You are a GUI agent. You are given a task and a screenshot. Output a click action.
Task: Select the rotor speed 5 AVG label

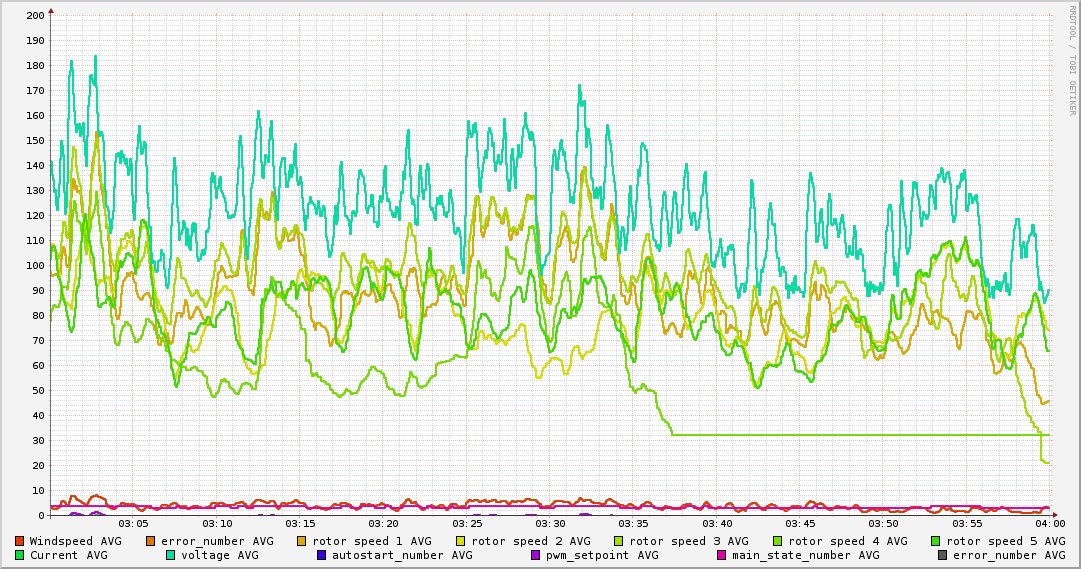(x=1006, y=541)
